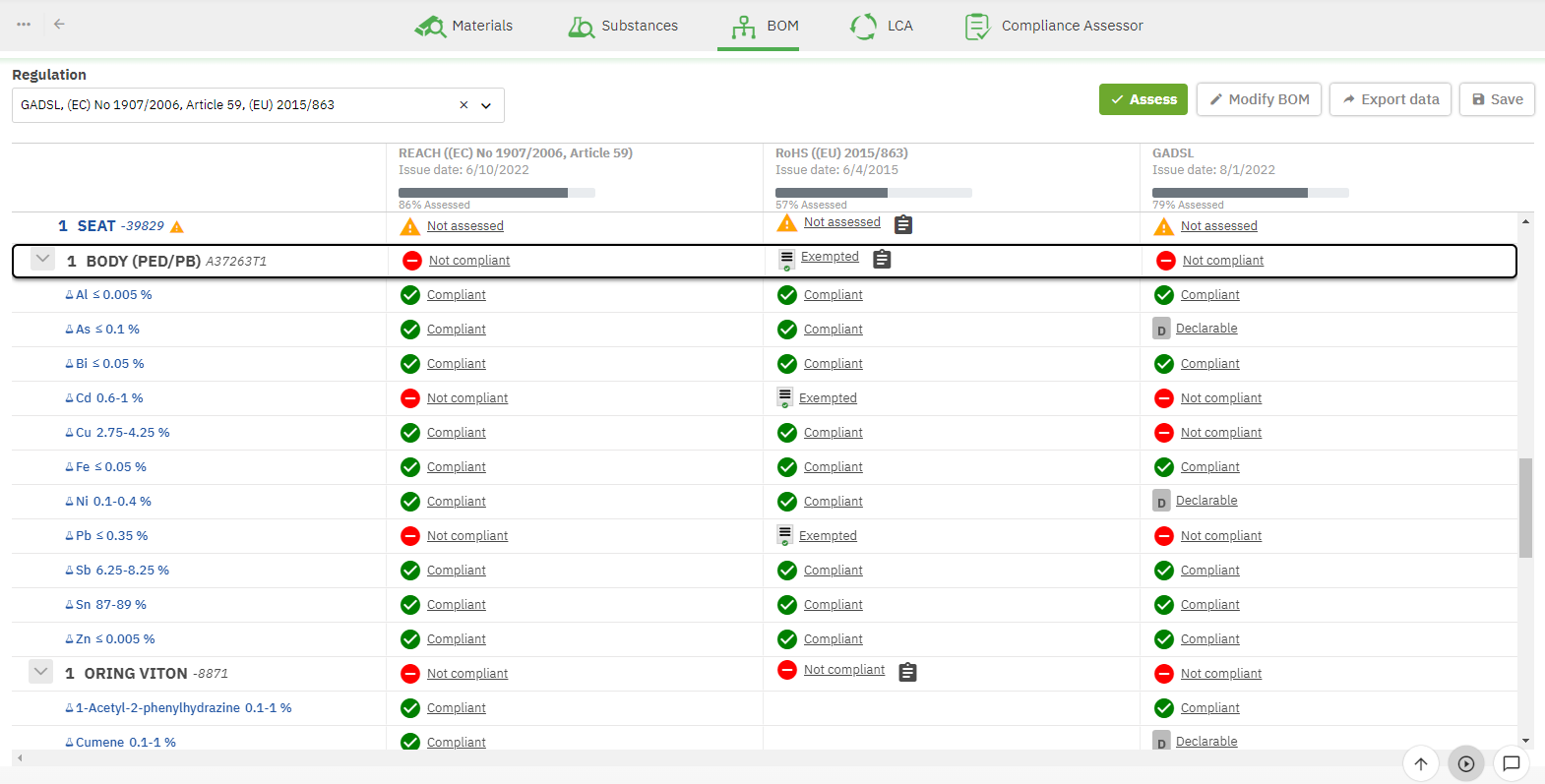The image size is (1545, 784).
Task: Open the Compliance Assessor tab
Action: (1054, 26)
